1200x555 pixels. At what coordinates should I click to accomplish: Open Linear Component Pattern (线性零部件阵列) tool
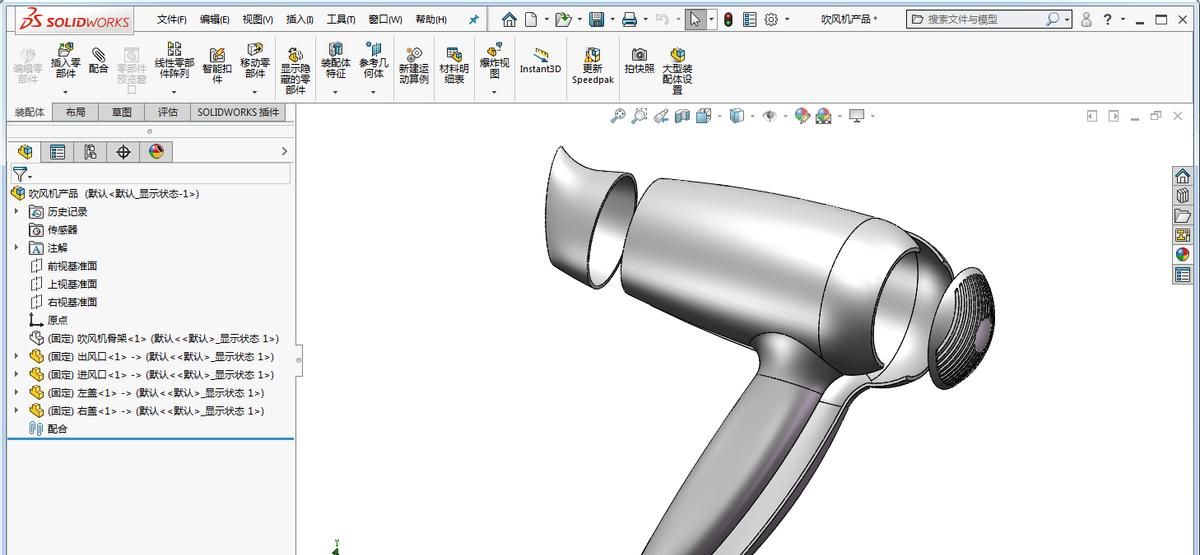(174, 61)
